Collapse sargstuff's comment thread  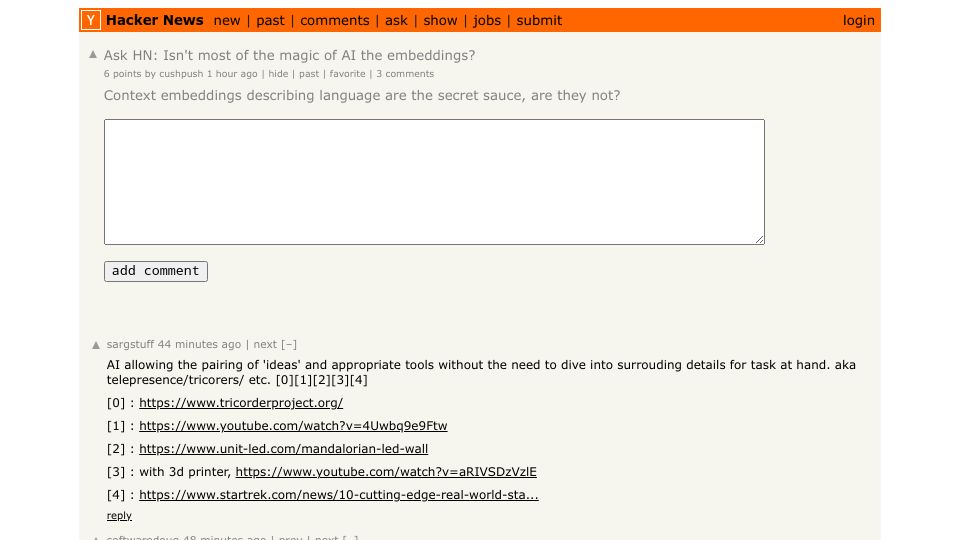click(289, 345)
